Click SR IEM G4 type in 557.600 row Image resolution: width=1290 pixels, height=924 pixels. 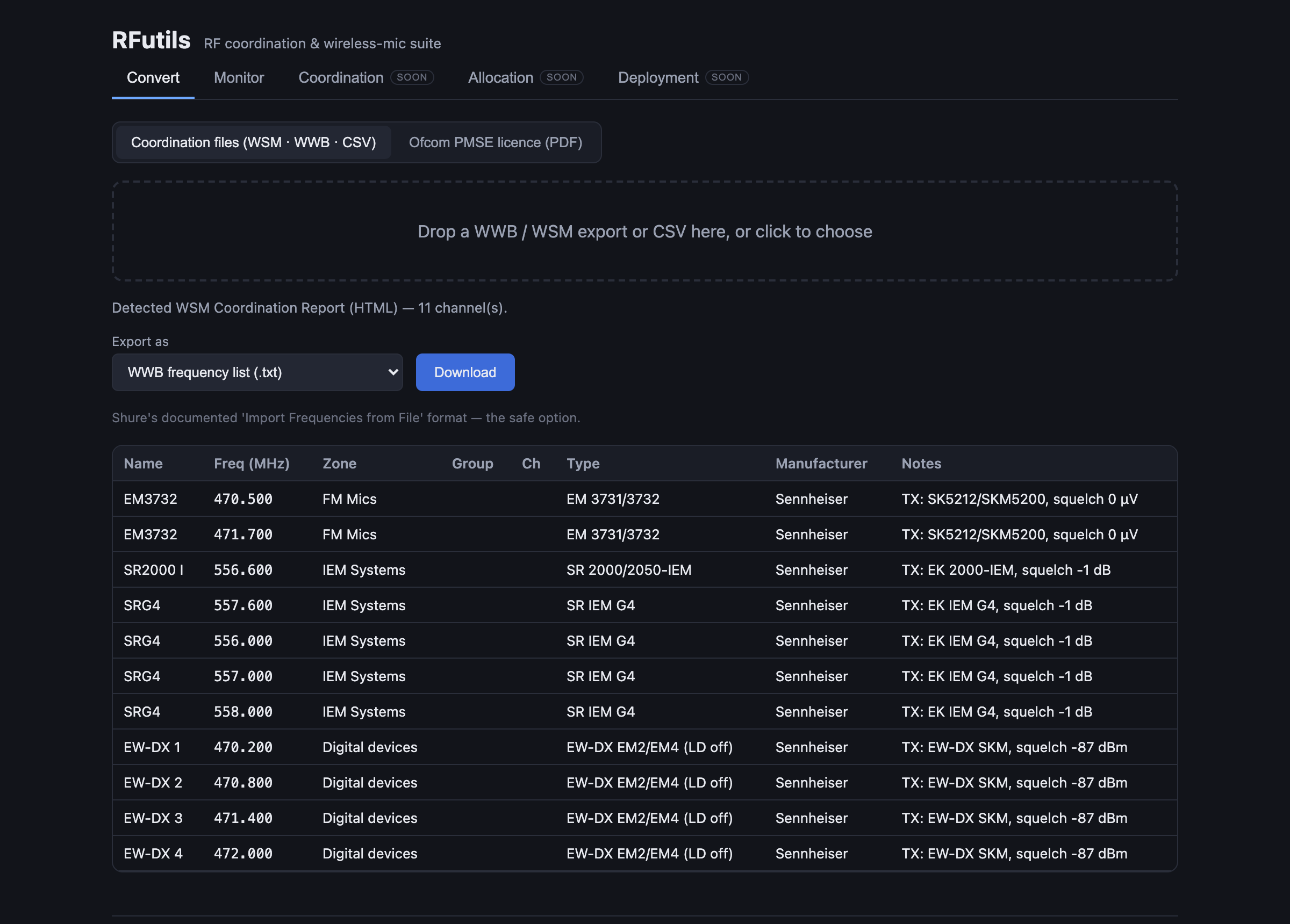coord(600,605)
